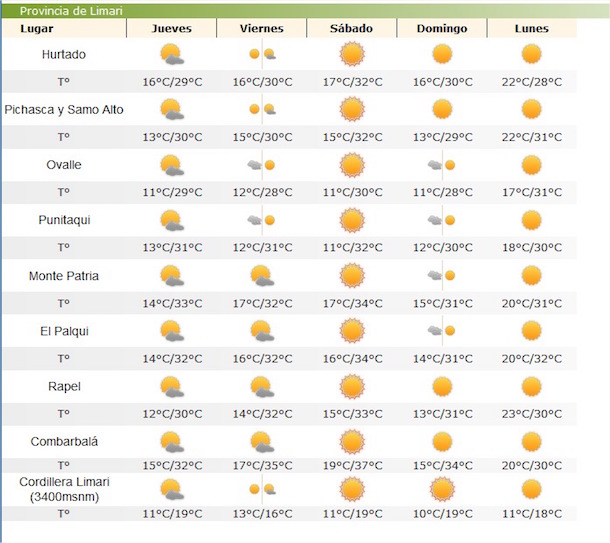Viewport: 610px width, 543px height.
Task: Click the 19°C/37°C temperature cell
Action: click(352, 465)
